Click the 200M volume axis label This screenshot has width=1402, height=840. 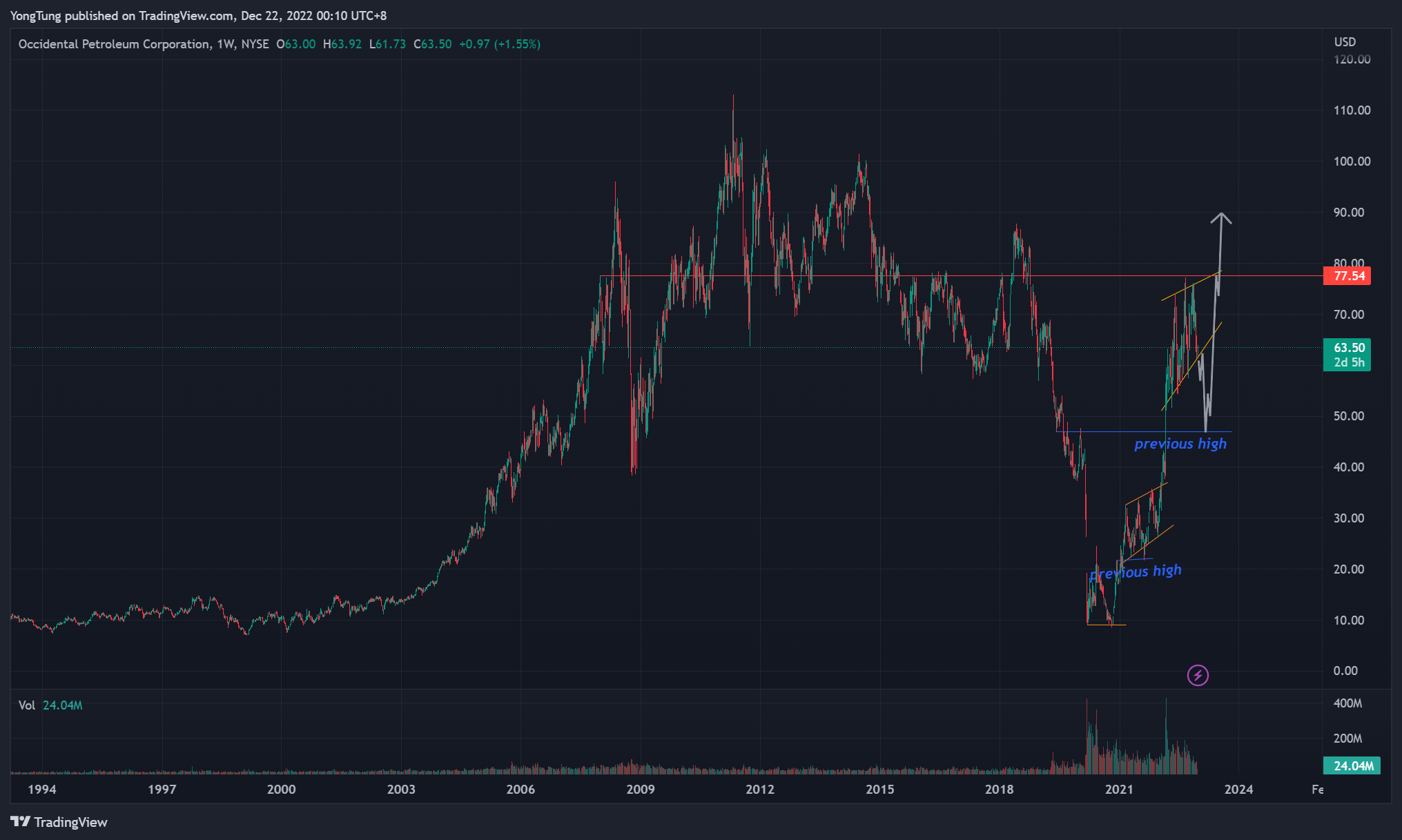click(x=1347, y=739)
